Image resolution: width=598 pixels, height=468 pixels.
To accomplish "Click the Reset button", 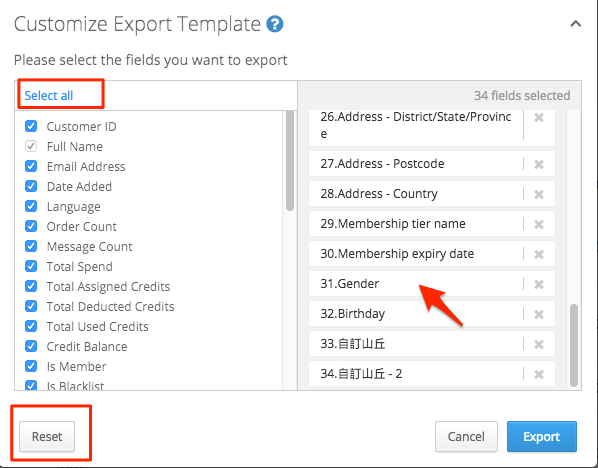I will 47,436.
